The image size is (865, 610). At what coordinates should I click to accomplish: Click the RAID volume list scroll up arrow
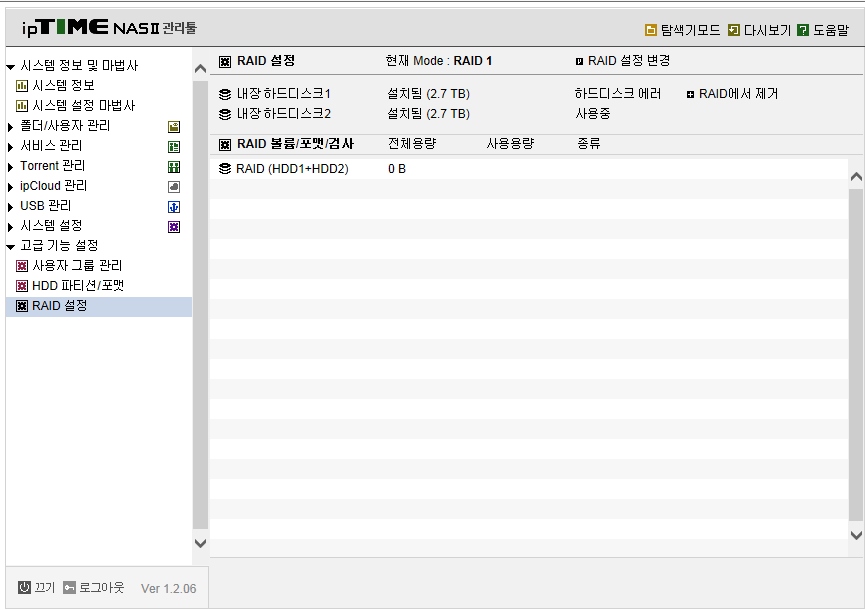tap(856, 177)
